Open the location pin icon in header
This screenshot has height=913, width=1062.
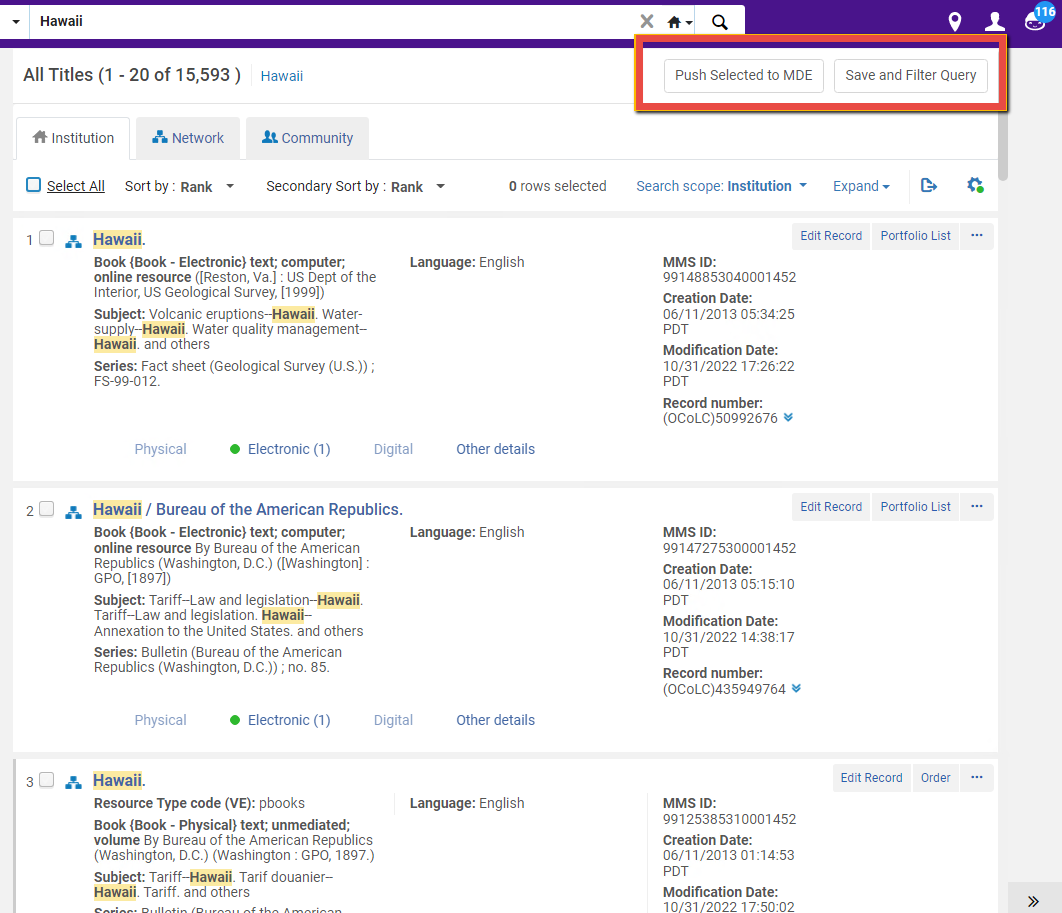pyautogui.click(x=955, y=22)
